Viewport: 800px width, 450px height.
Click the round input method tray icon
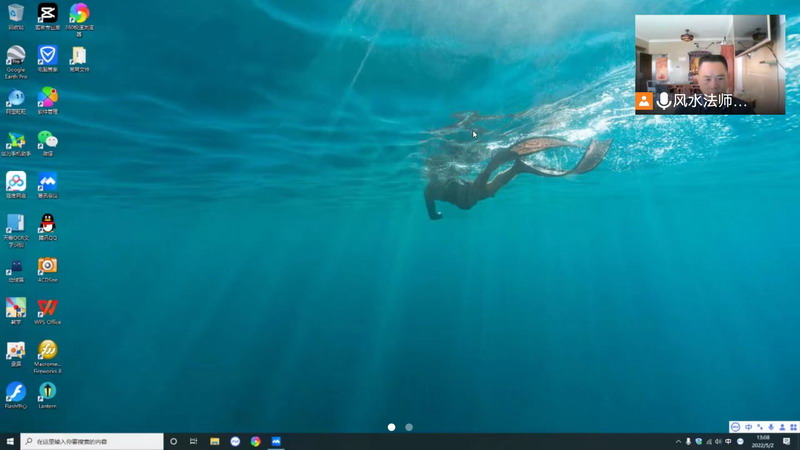pos(740,441)
